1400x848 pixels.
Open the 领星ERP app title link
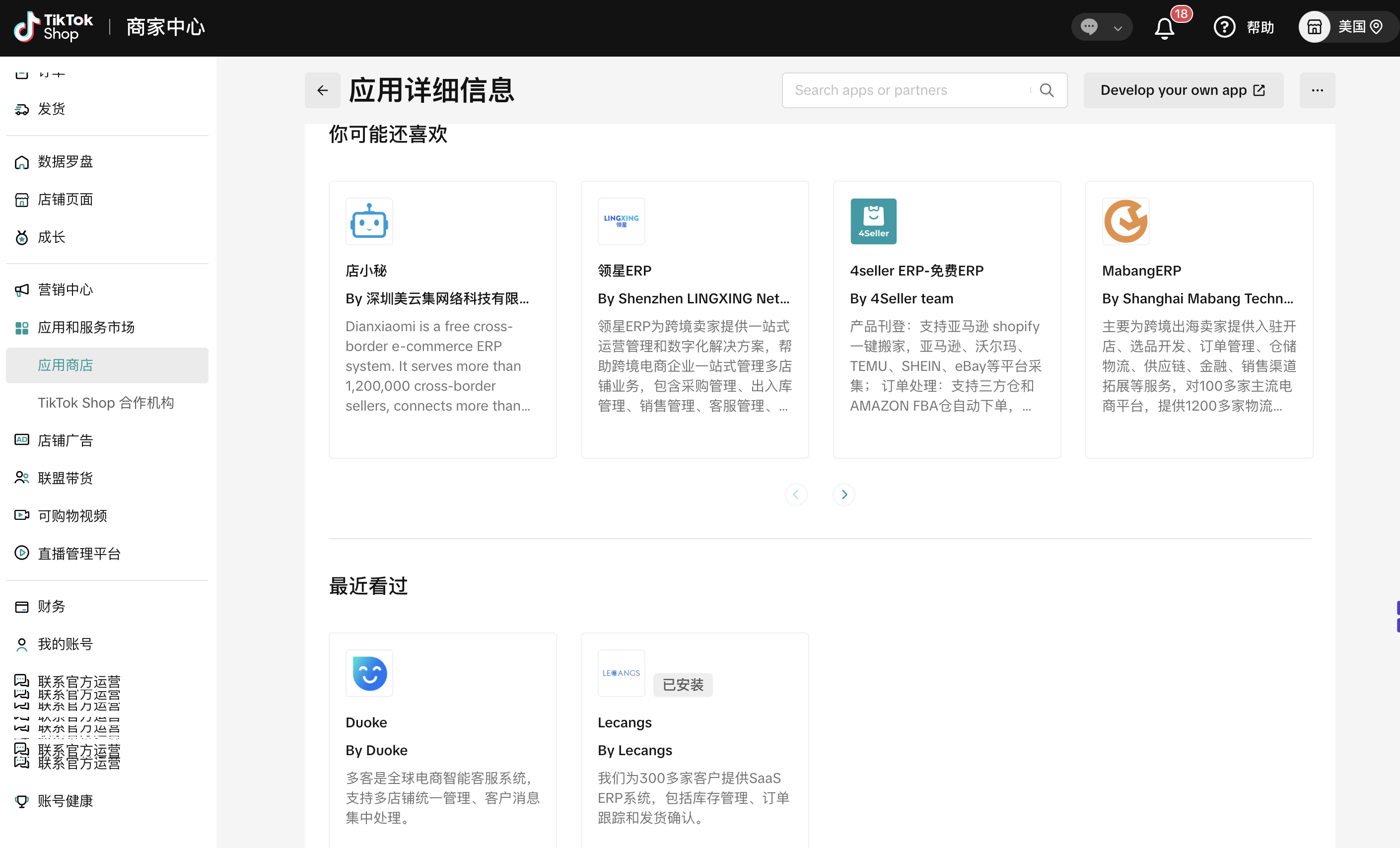[x=624, y=271]
